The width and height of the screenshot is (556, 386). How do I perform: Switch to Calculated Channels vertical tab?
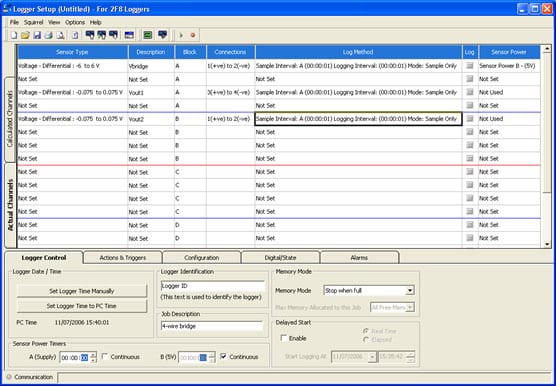10,119
